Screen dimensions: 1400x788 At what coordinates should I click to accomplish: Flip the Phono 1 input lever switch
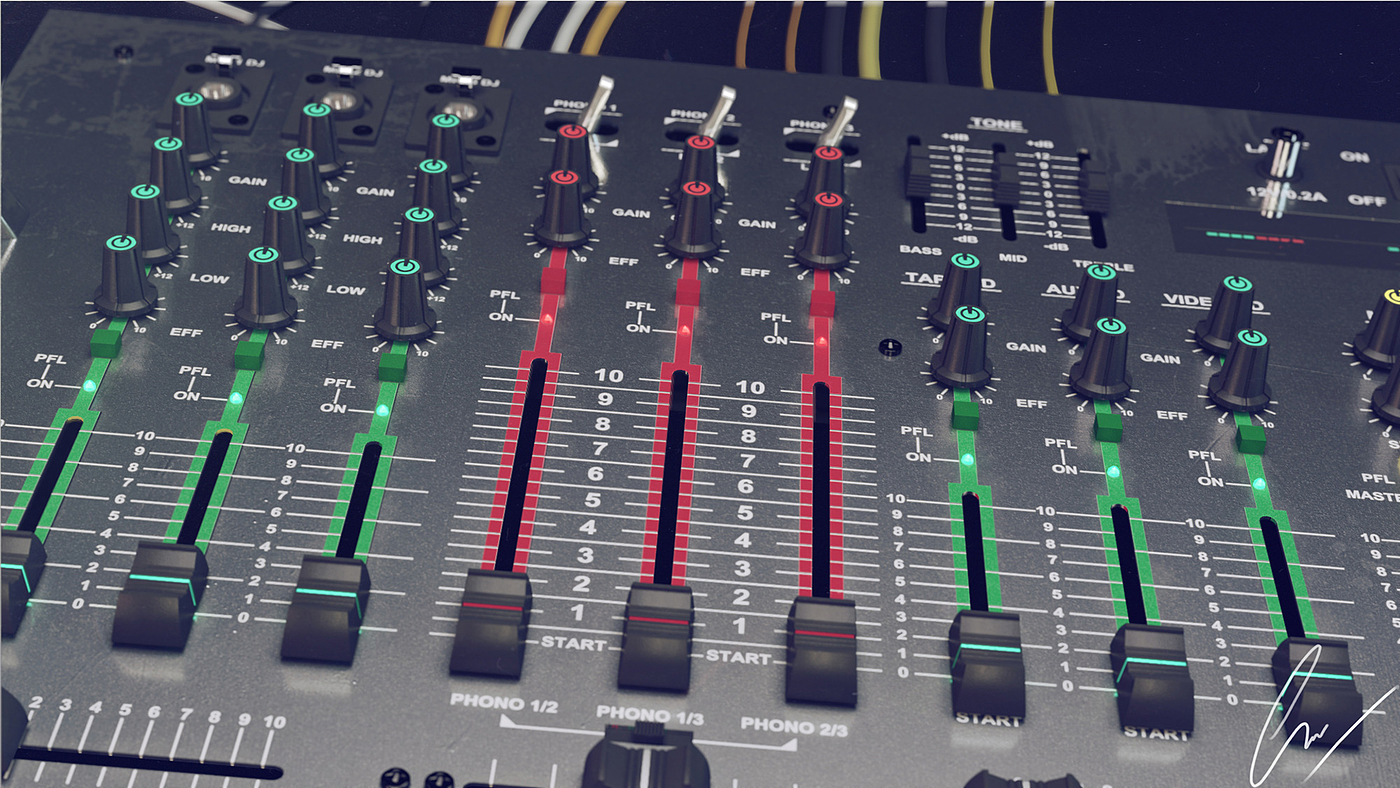[x=599, y=104]
